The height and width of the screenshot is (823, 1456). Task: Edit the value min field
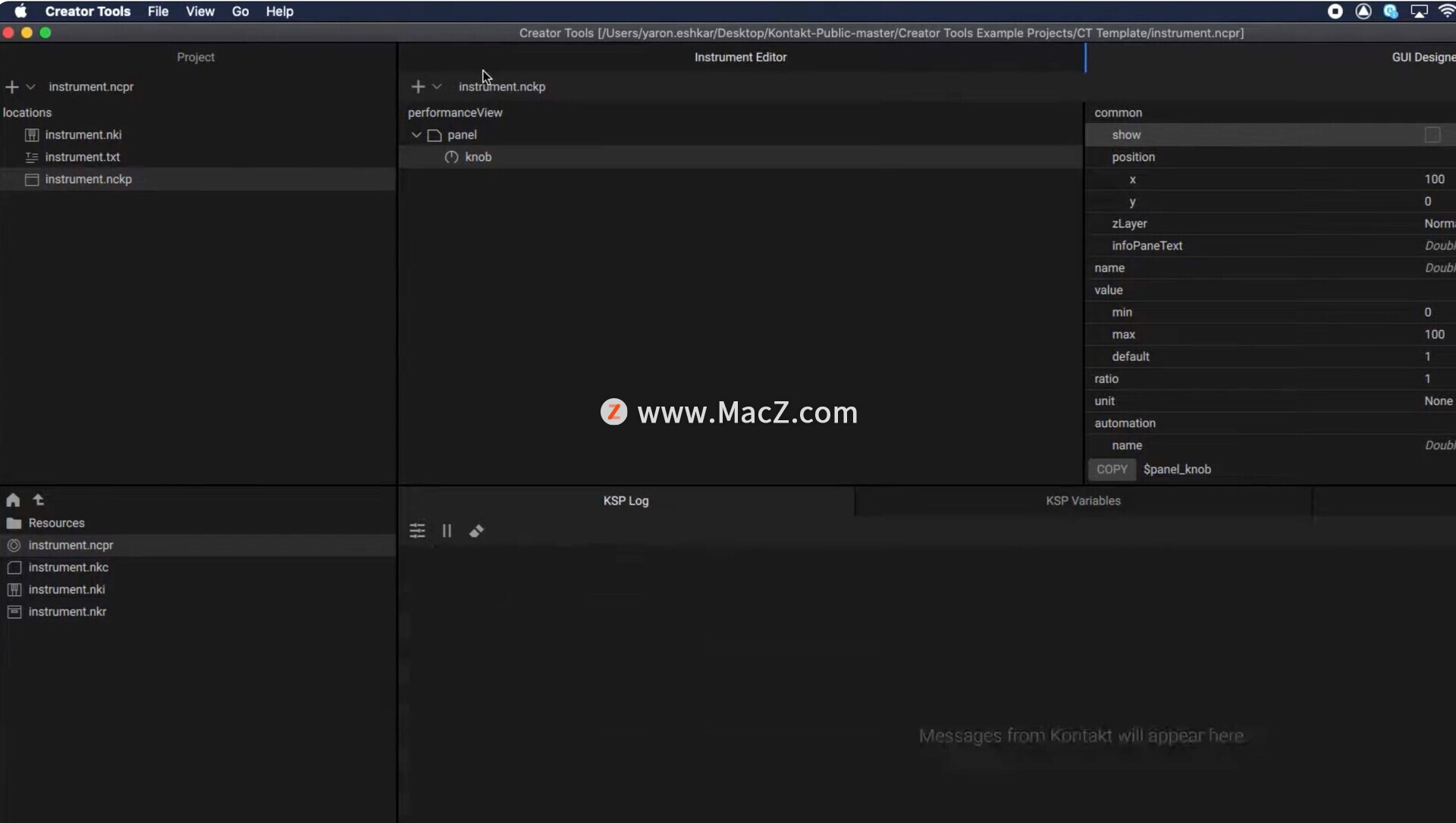[x=1428, y=313]
